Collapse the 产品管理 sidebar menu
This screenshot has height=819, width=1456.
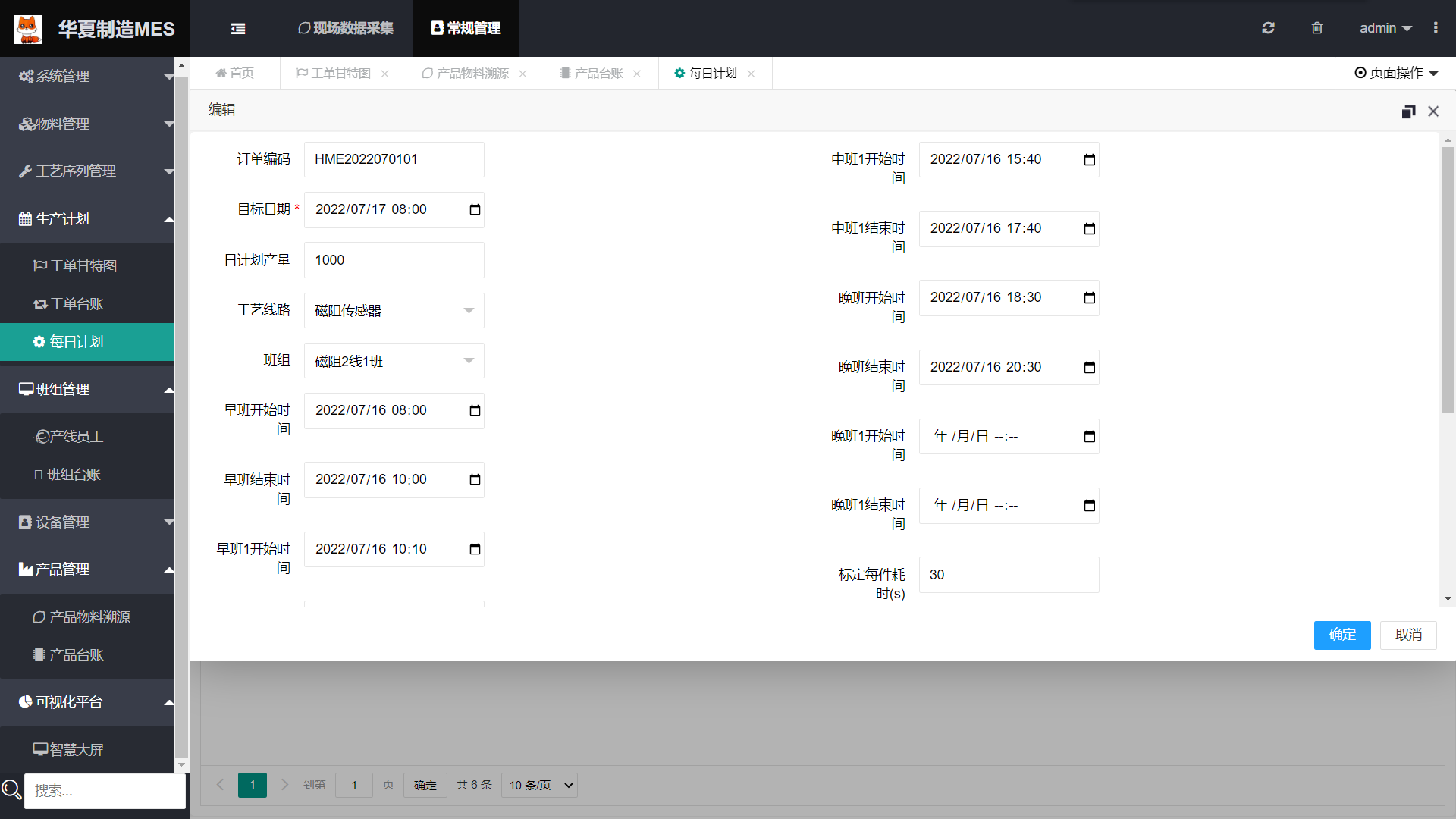tap(87, 570)
